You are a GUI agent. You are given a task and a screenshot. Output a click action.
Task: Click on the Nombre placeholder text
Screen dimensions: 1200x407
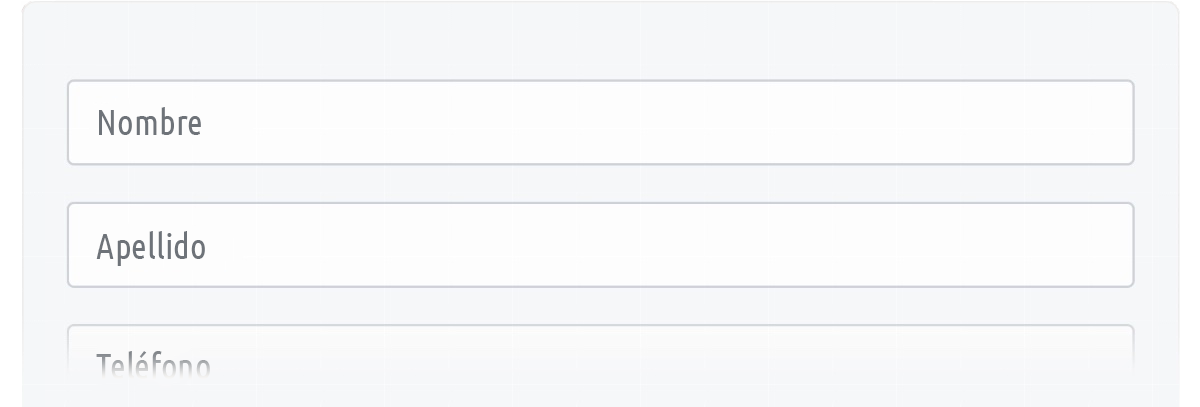pos(149,123)
